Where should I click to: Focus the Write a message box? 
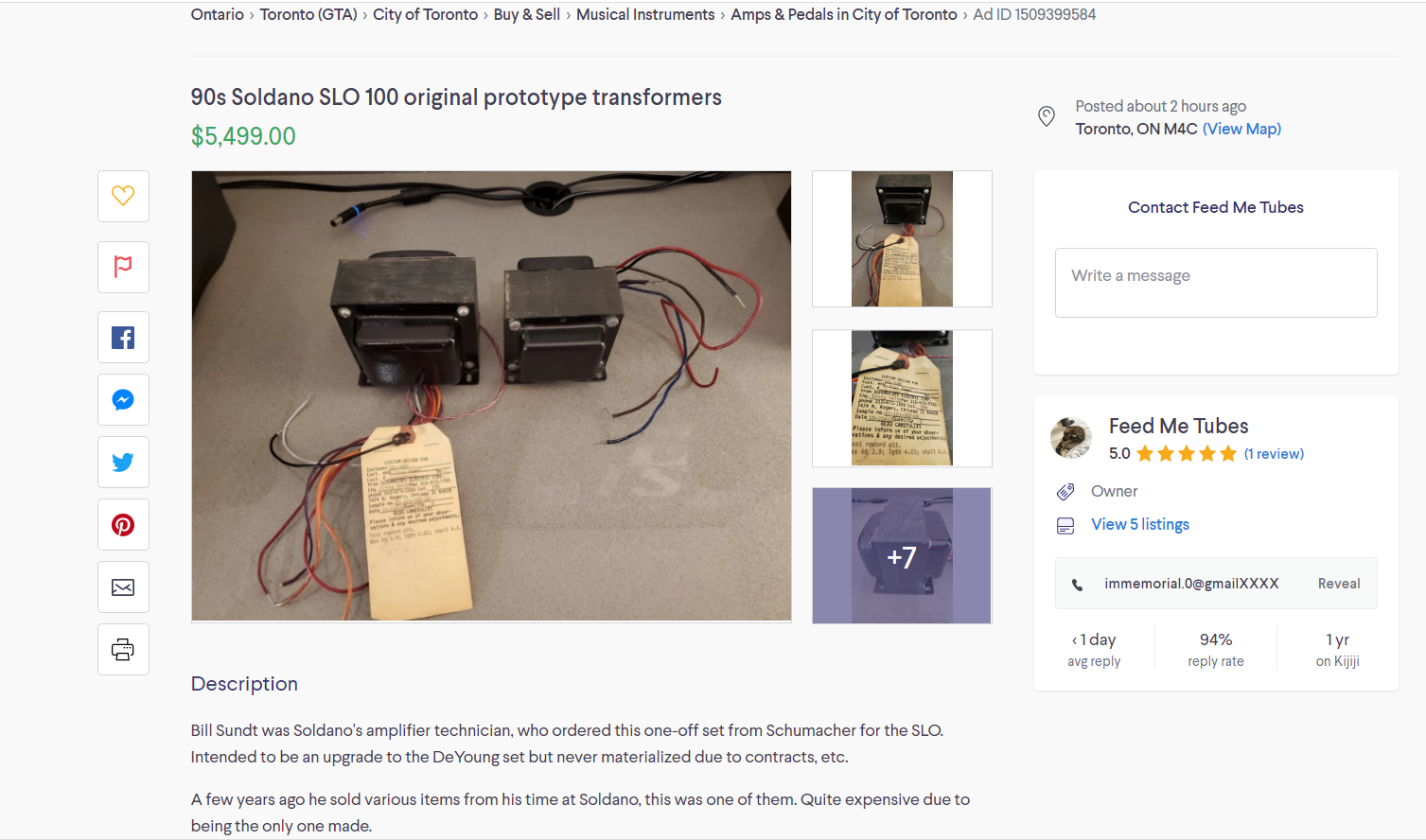tap(1216, 283)
